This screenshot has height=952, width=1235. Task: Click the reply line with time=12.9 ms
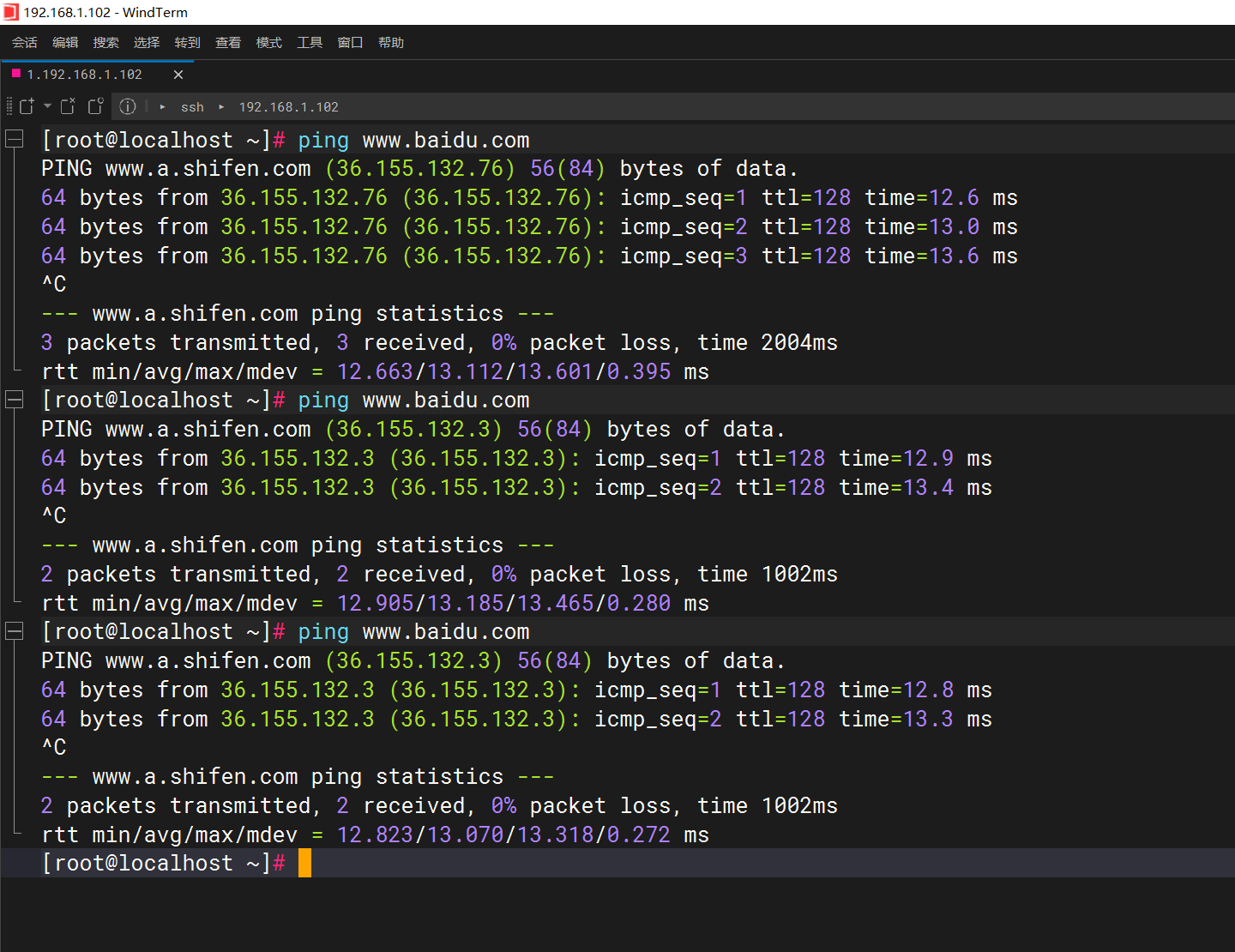[516, 458]
